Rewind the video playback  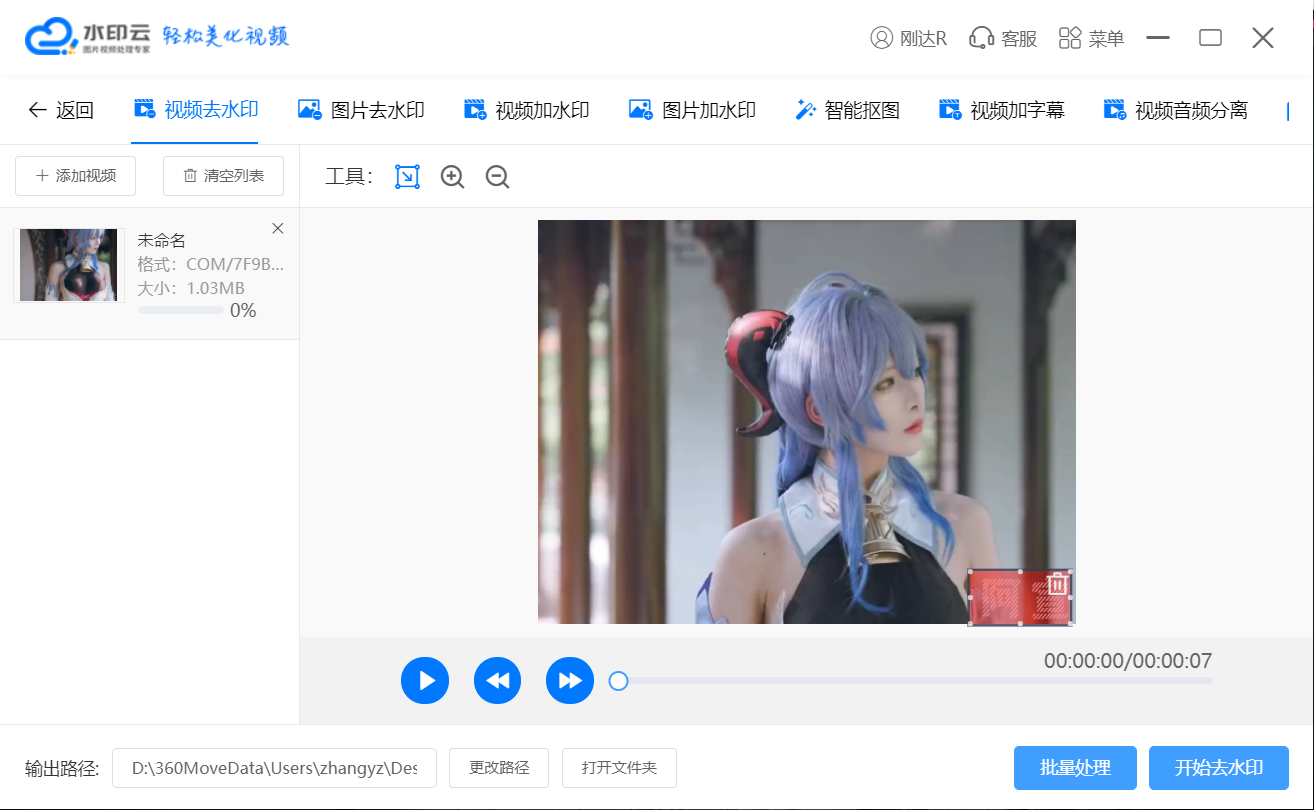497,681
